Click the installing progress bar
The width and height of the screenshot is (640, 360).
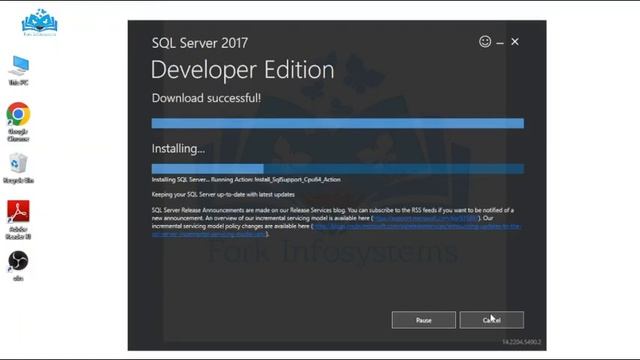[338, 169]
